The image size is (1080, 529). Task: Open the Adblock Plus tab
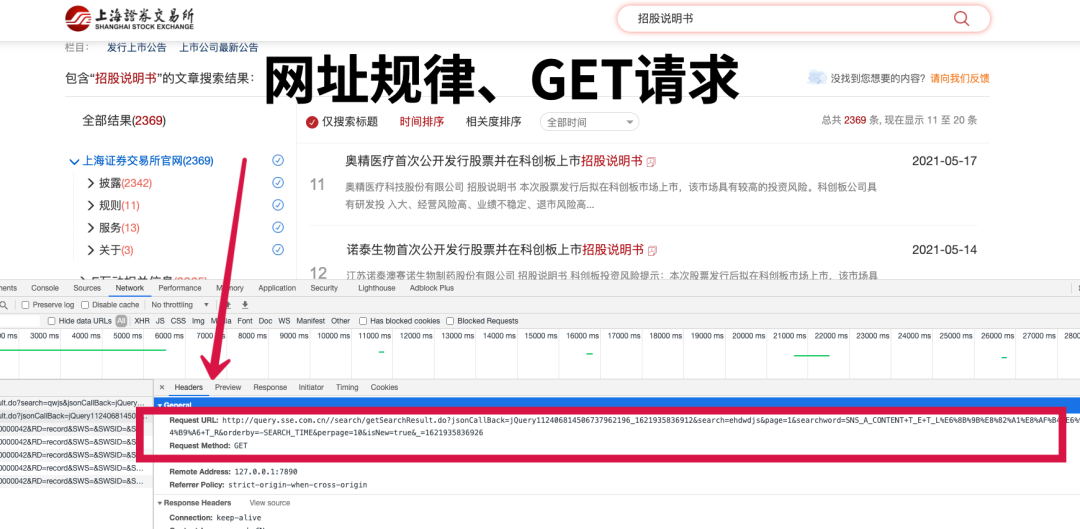point(432,288)
